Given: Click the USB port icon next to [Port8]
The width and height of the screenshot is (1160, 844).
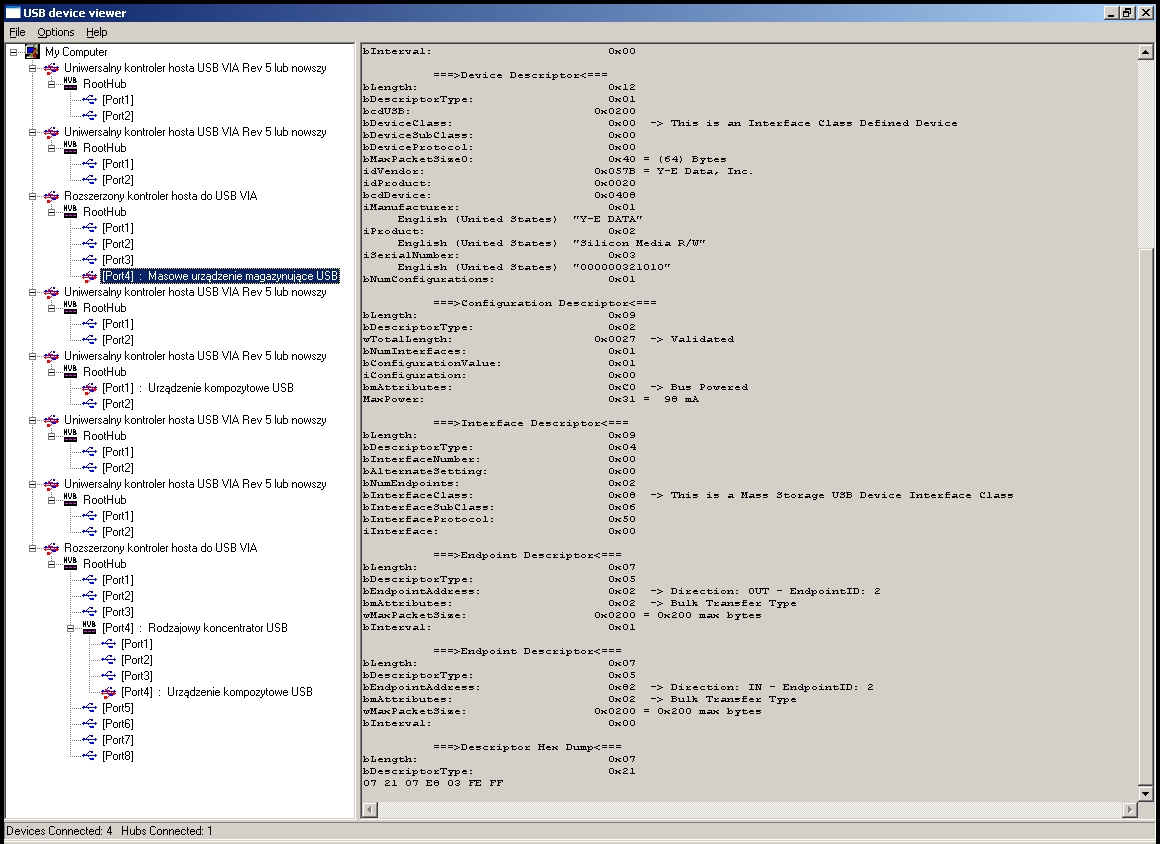Looking at the screenshot, I should (x=90, y=756).
